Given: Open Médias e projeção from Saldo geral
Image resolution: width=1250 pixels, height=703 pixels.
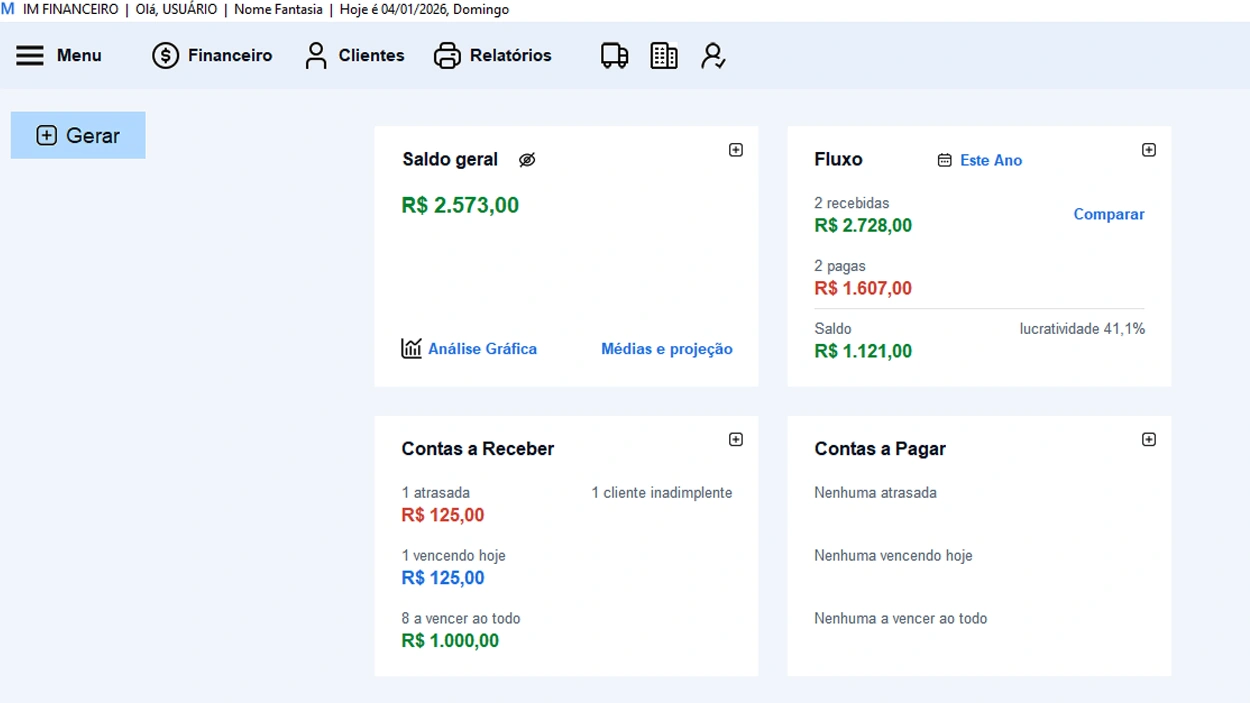Looking at the screenshot, I should coord(666,348).
